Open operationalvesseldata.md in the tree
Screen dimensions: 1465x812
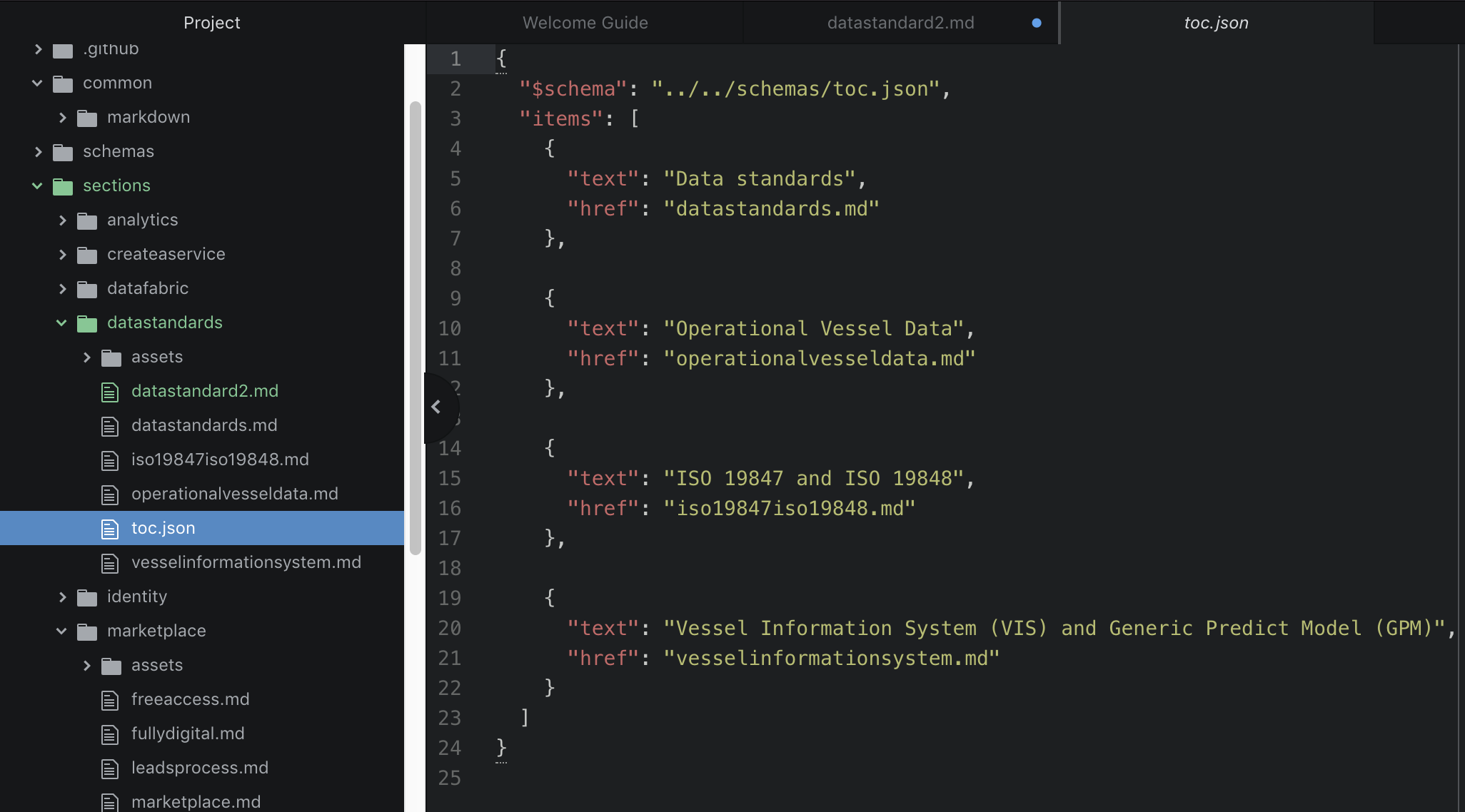[234, 494]
